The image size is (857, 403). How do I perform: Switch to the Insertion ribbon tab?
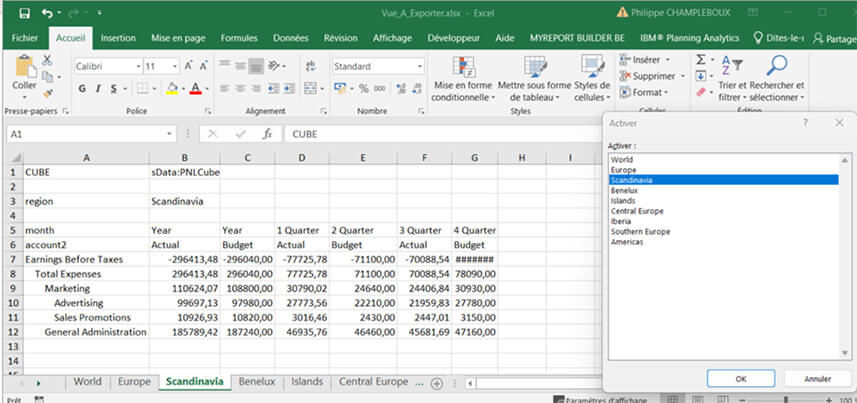(x=118, y=38)
